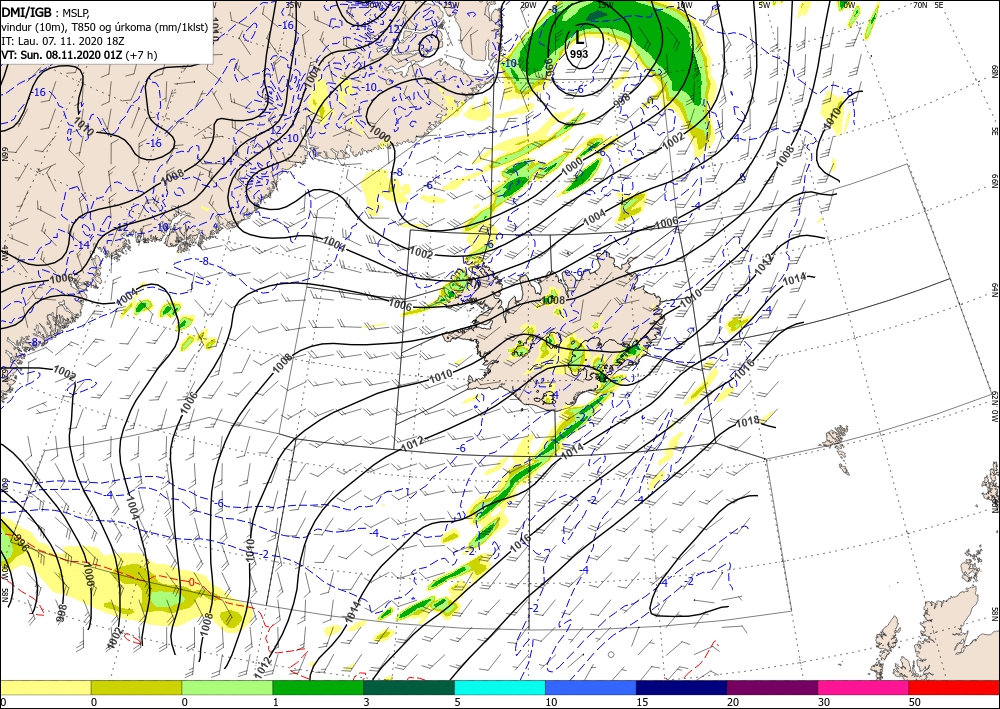Click the light yellow precipitation legend swatch
Viewport: 1000px width, 709px height.
[45, 687]
